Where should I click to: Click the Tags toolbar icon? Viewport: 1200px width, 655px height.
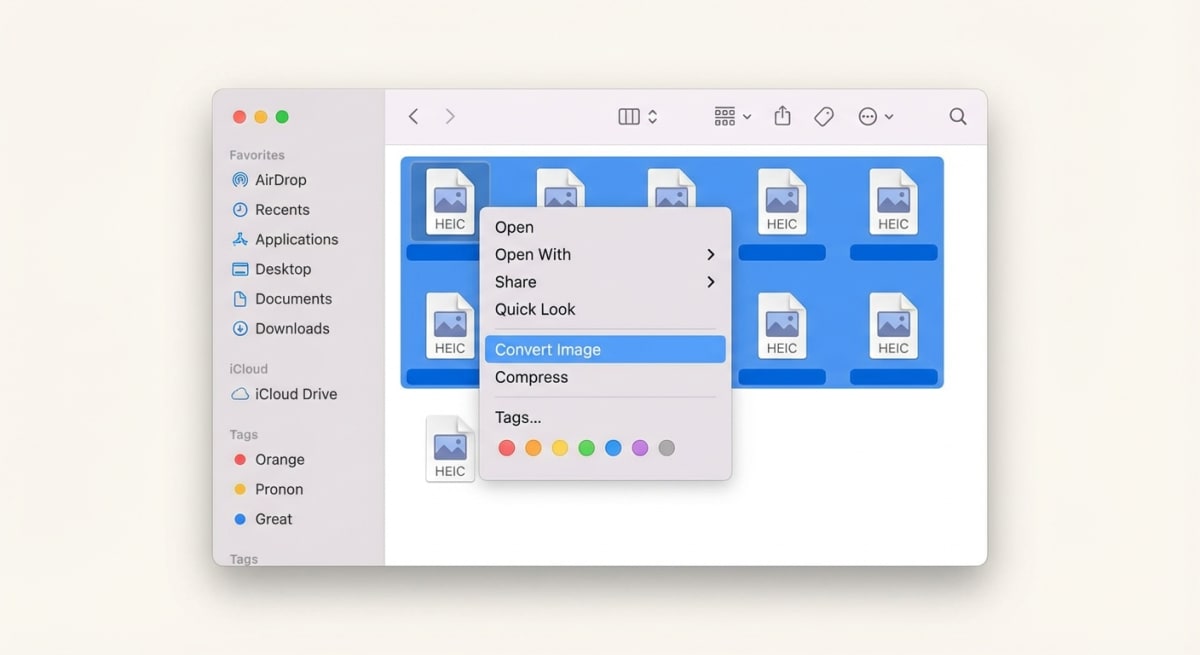[x=823, y=116]
